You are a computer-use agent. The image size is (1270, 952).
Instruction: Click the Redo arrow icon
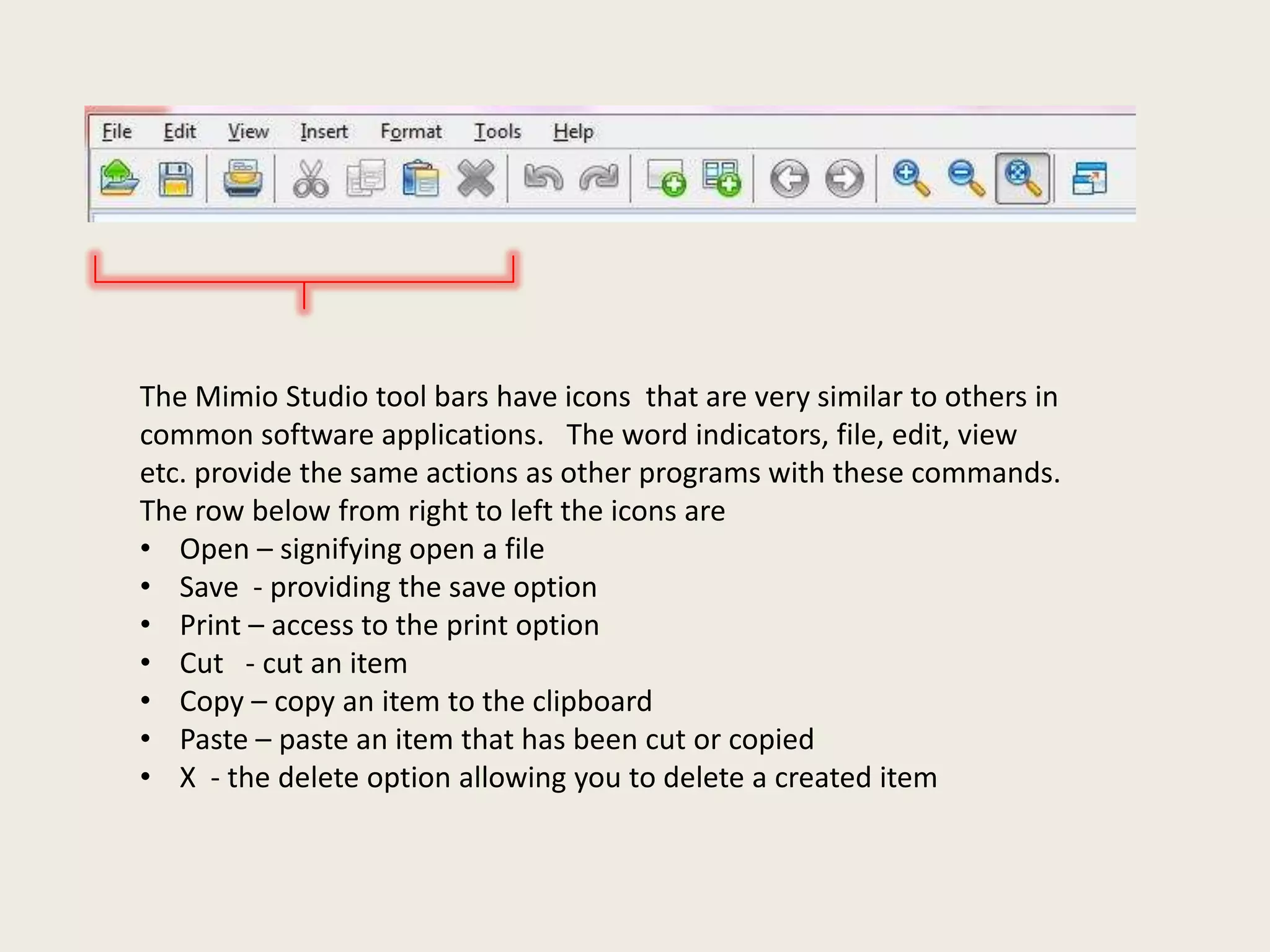(598, 178)
